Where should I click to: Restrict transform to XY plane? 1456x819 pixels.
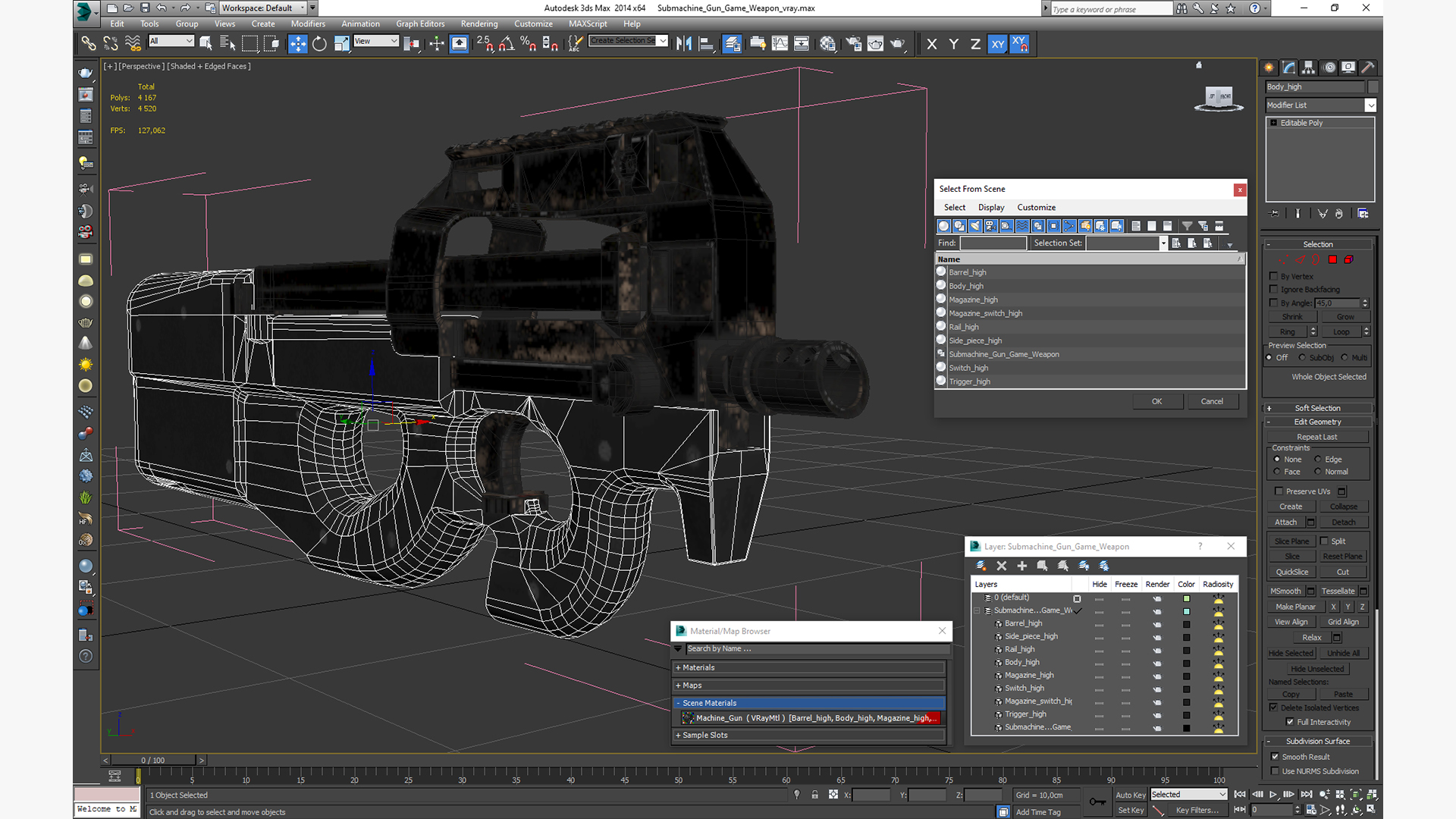tap(997, 44)
